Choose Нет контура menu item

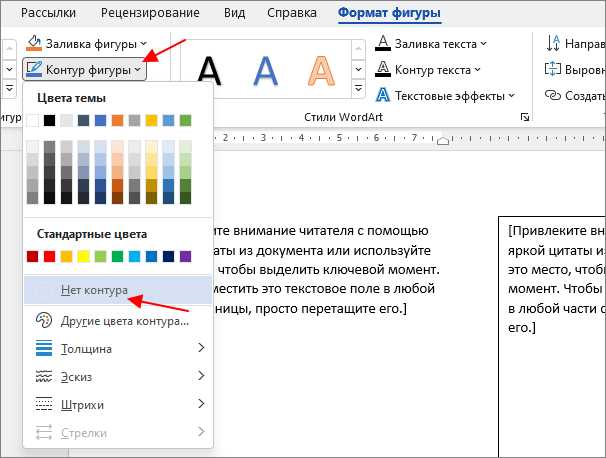coord(118,290)
